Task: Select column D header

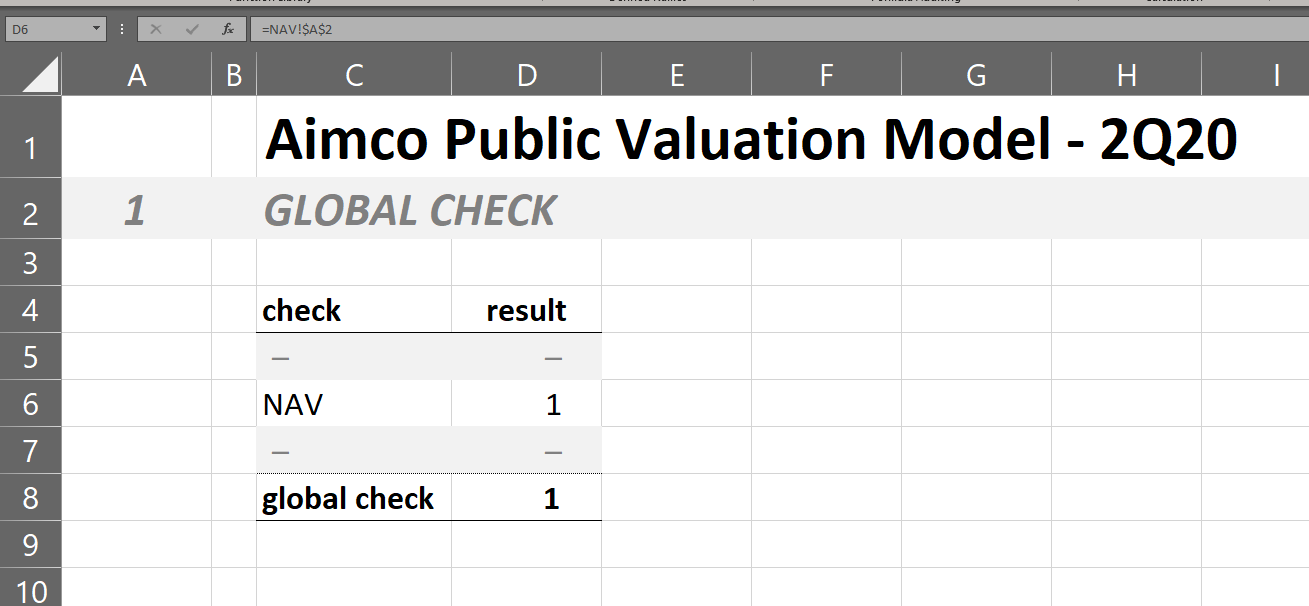Action: (527, 75)
